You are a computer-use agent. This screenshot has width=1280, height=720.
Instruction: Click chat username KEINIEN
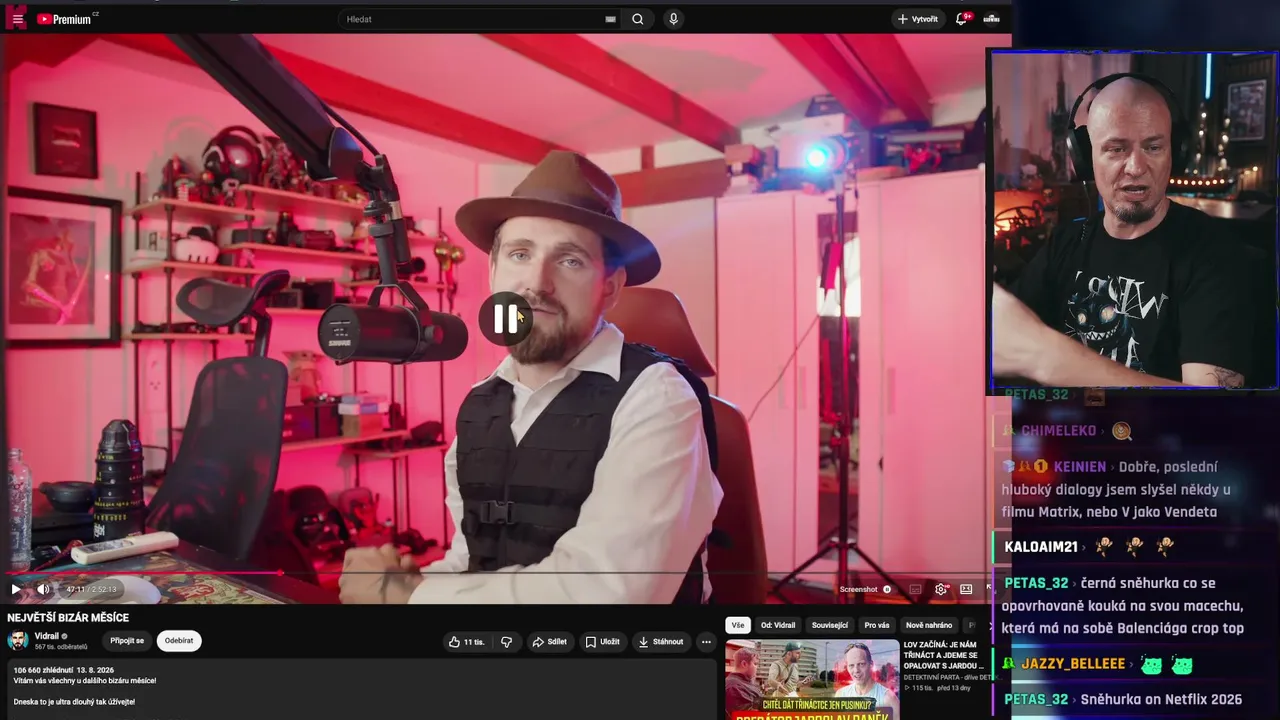(x=1080, y=467)
